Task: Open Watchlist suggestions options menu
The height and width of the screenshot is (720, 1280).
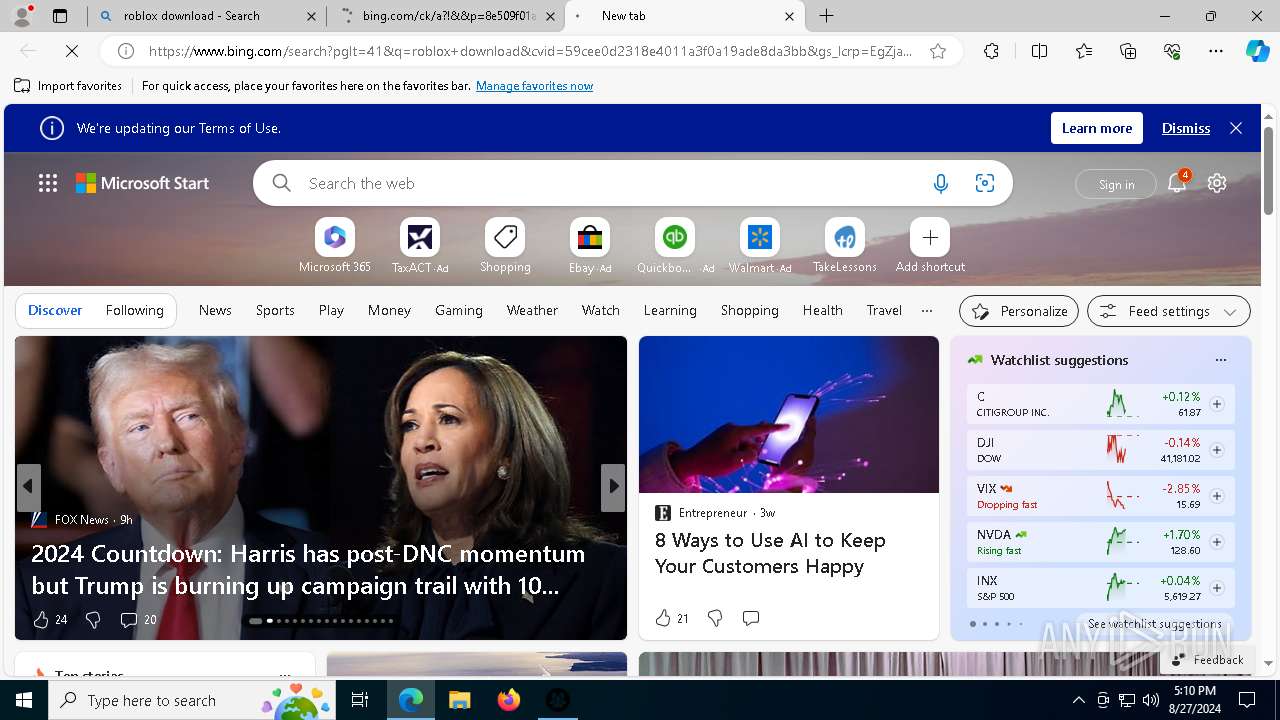Action: tap(1220, 360)
